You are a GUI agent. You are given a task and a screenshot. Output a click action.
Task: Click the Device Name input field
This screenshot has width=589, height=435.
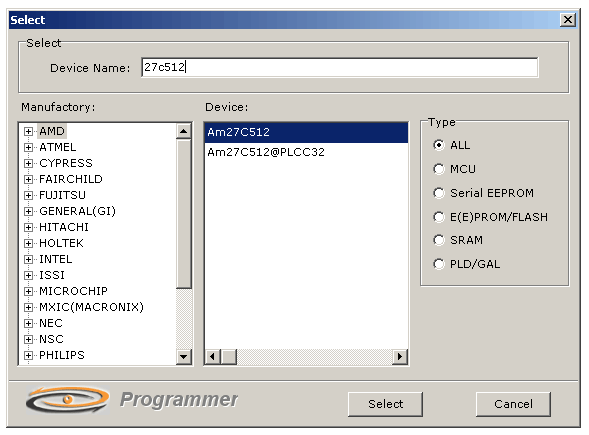click(x=340, y=68)
